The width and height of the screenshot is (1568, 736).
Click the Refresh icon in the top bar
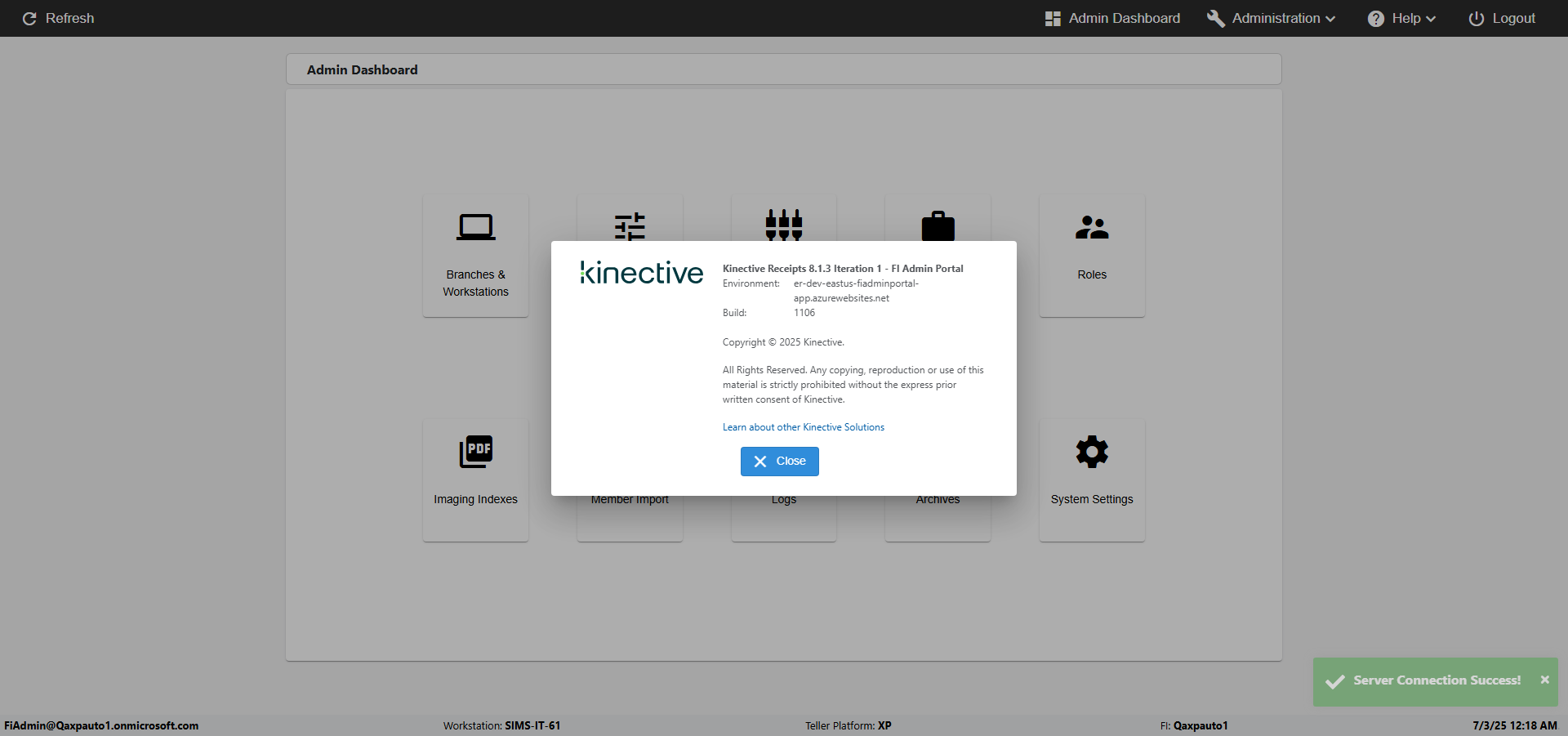[29, 19]
